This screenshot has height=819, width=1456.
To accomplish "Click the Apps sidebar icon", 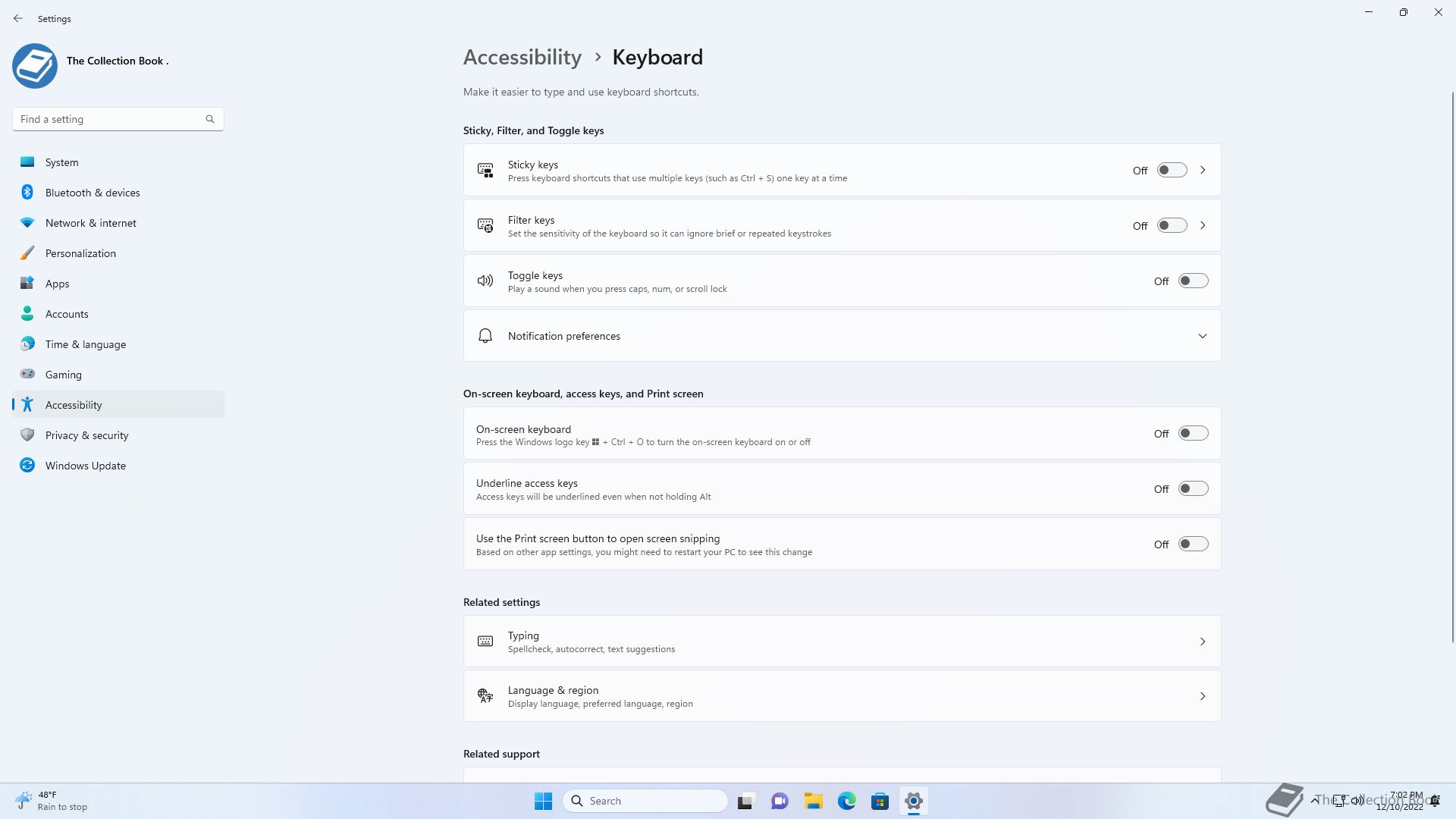I will (x=27, y=283).
